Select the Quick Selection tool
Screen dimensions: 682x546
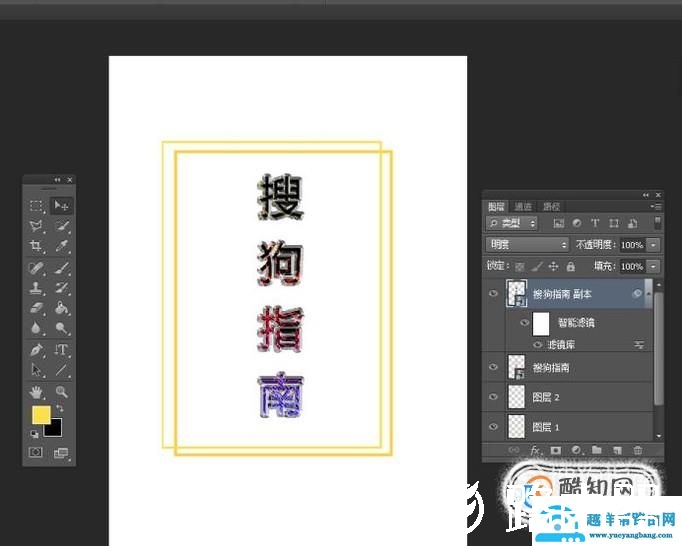pyautogui.click(x=62, y=226)
